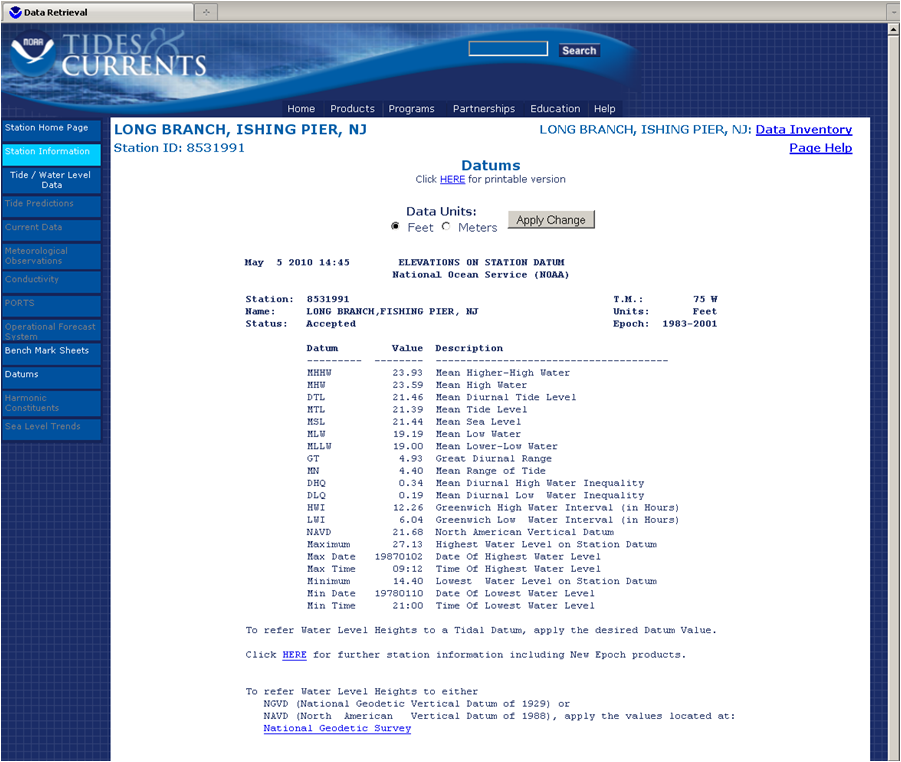Click the Station ID: 8531991 heading
901x762 pixels.
[x=179, y=148]
